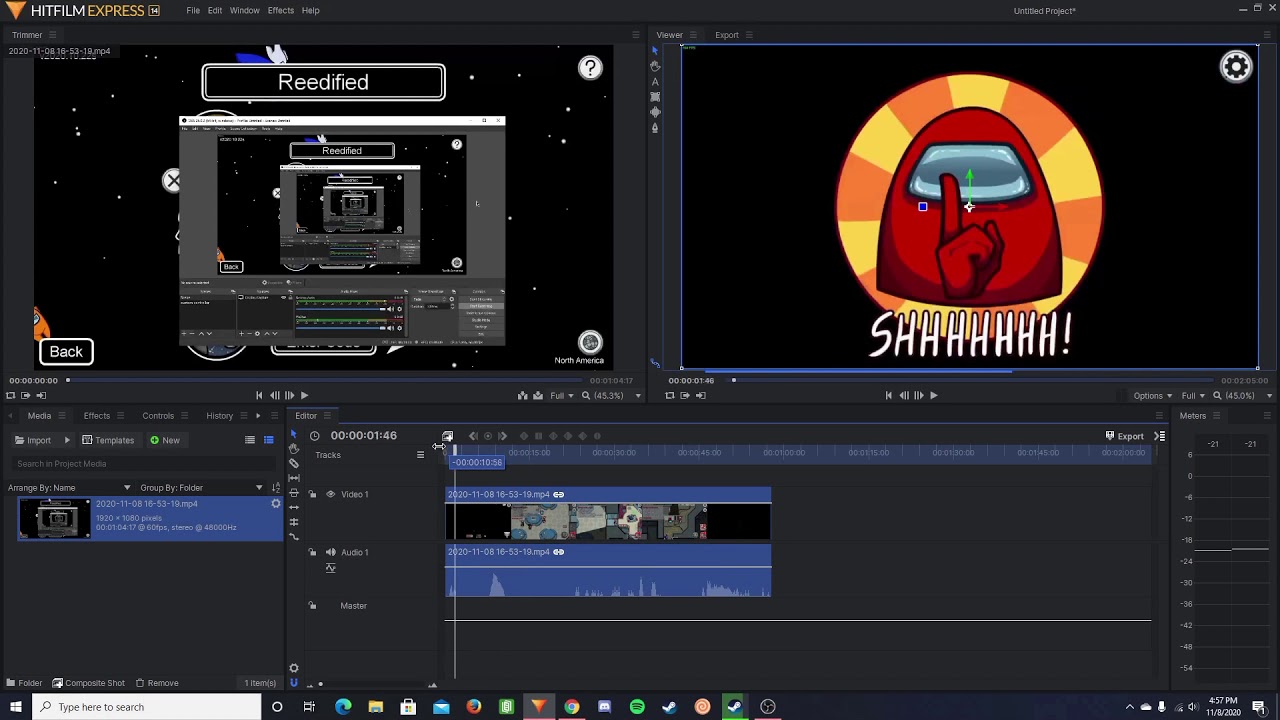1280x720 pixels.
Task: Open Viewer zoom (45.0%) dropdown
Action: [1243, 396]
